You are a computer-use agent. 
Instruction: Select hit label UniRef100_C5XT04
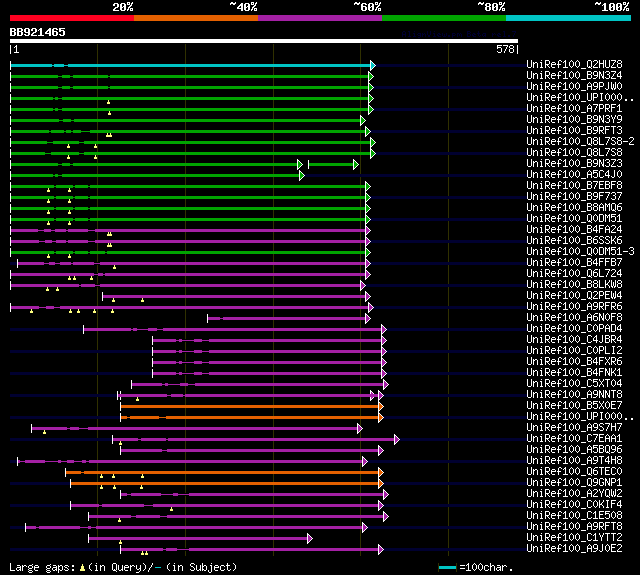click(574, 384)
